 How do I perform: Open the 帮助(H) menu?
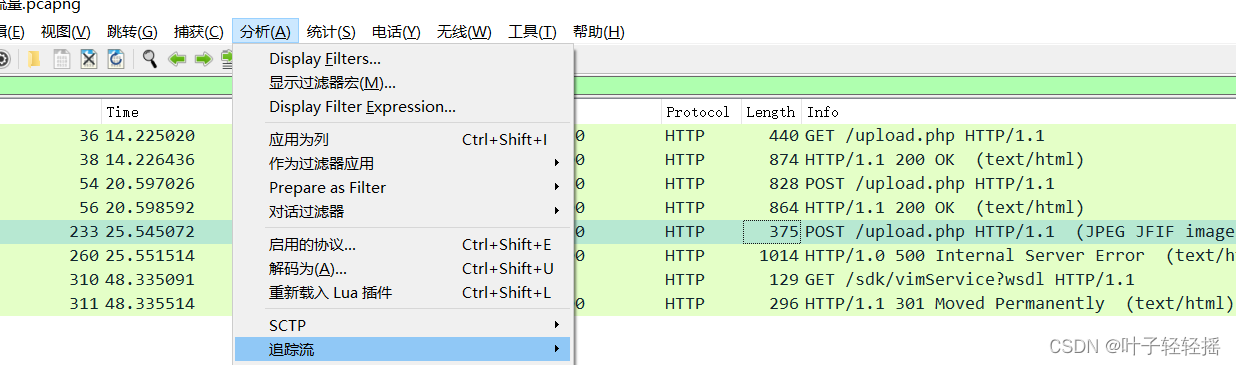coord(599,32)
